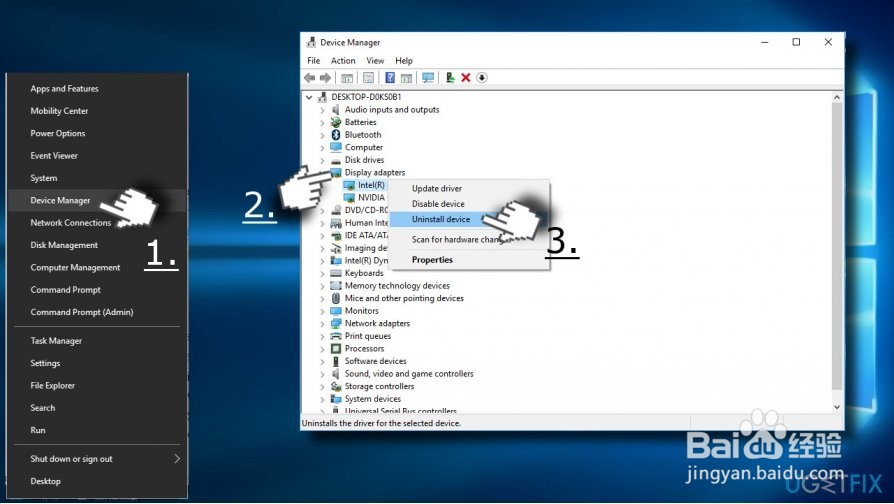Click the Bluetooth symbol icon in the tree
The height and width of the screenshot is (504, 894).
tap(336, 135)
